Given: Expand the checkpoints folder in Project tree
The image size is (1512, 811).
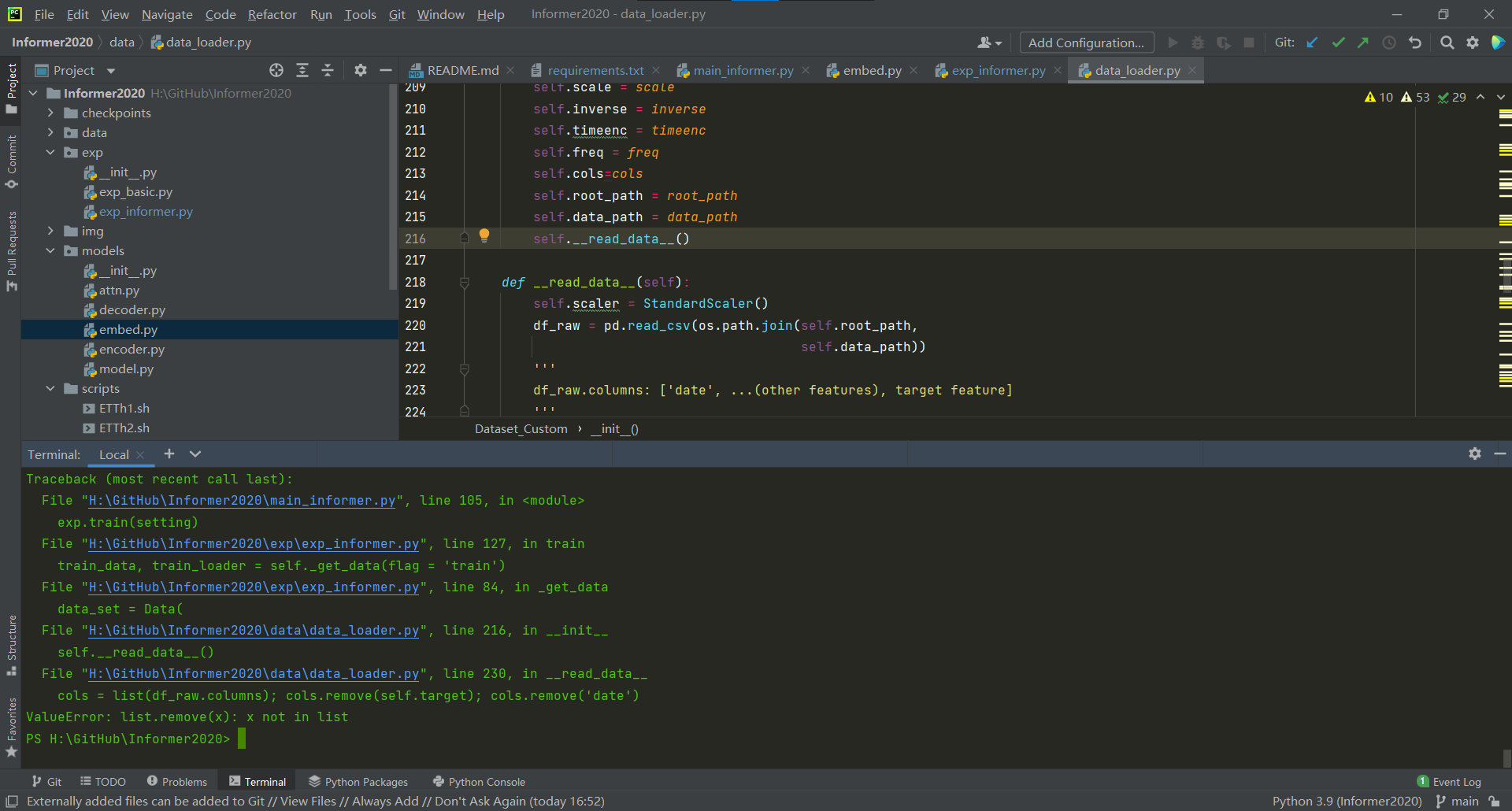Looking at the screenshot, I should pyautogui.click(x=50, y=113).
